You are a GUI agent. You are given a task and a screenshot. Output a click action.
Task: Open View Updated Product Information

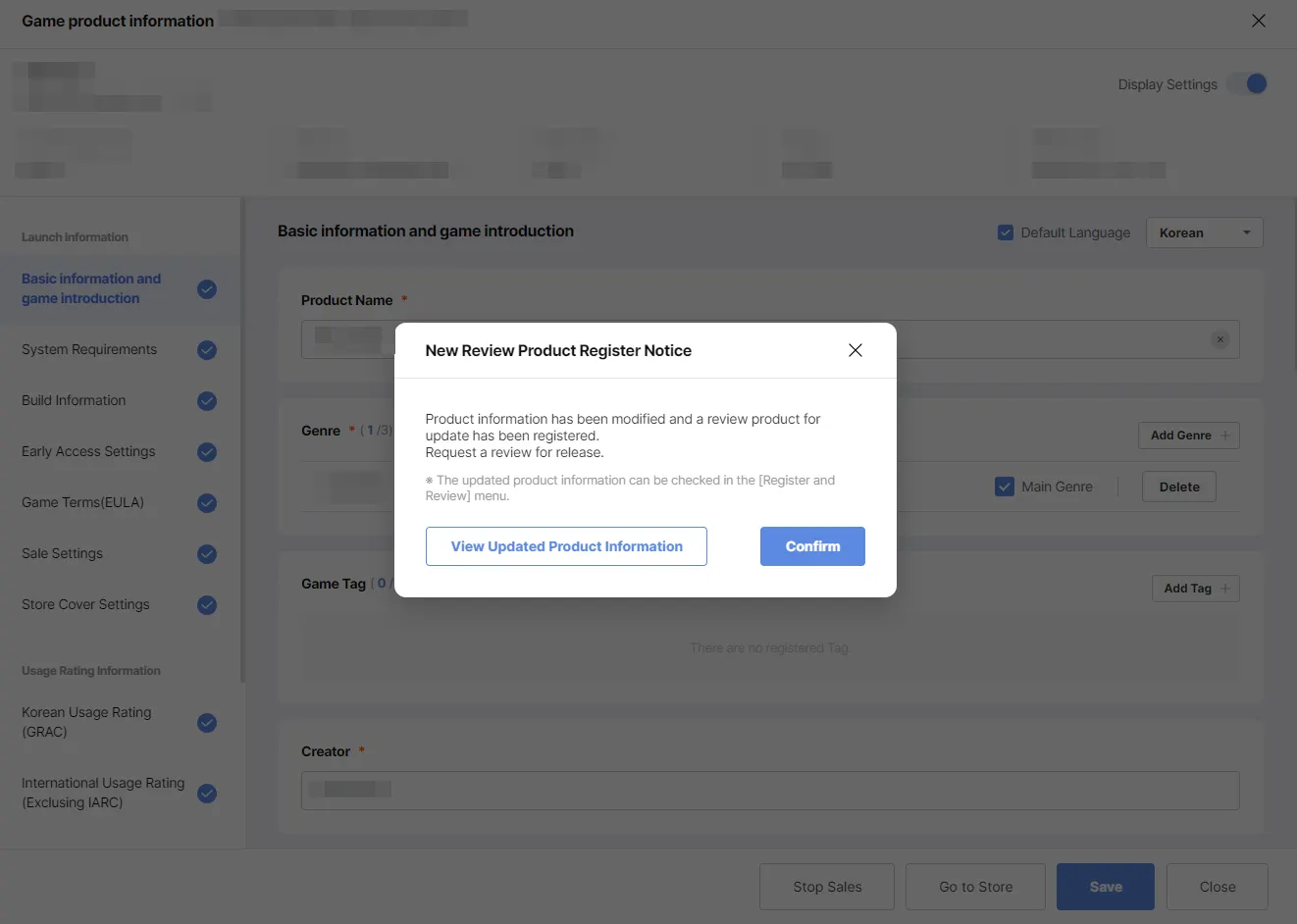coord(566,546)
